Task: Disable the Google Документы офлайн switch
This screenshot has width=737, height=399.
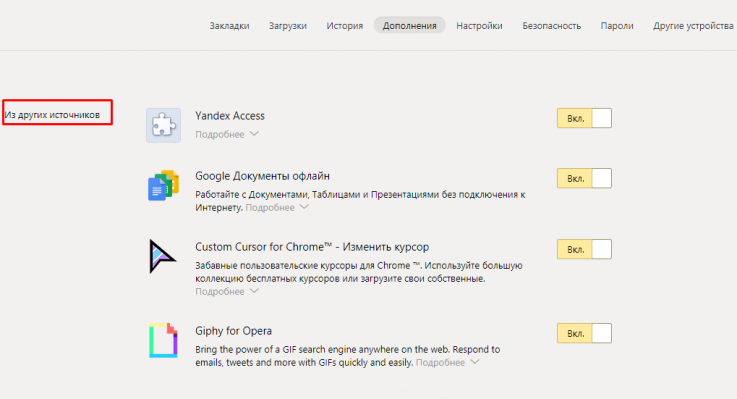Action: click(584, 178)
